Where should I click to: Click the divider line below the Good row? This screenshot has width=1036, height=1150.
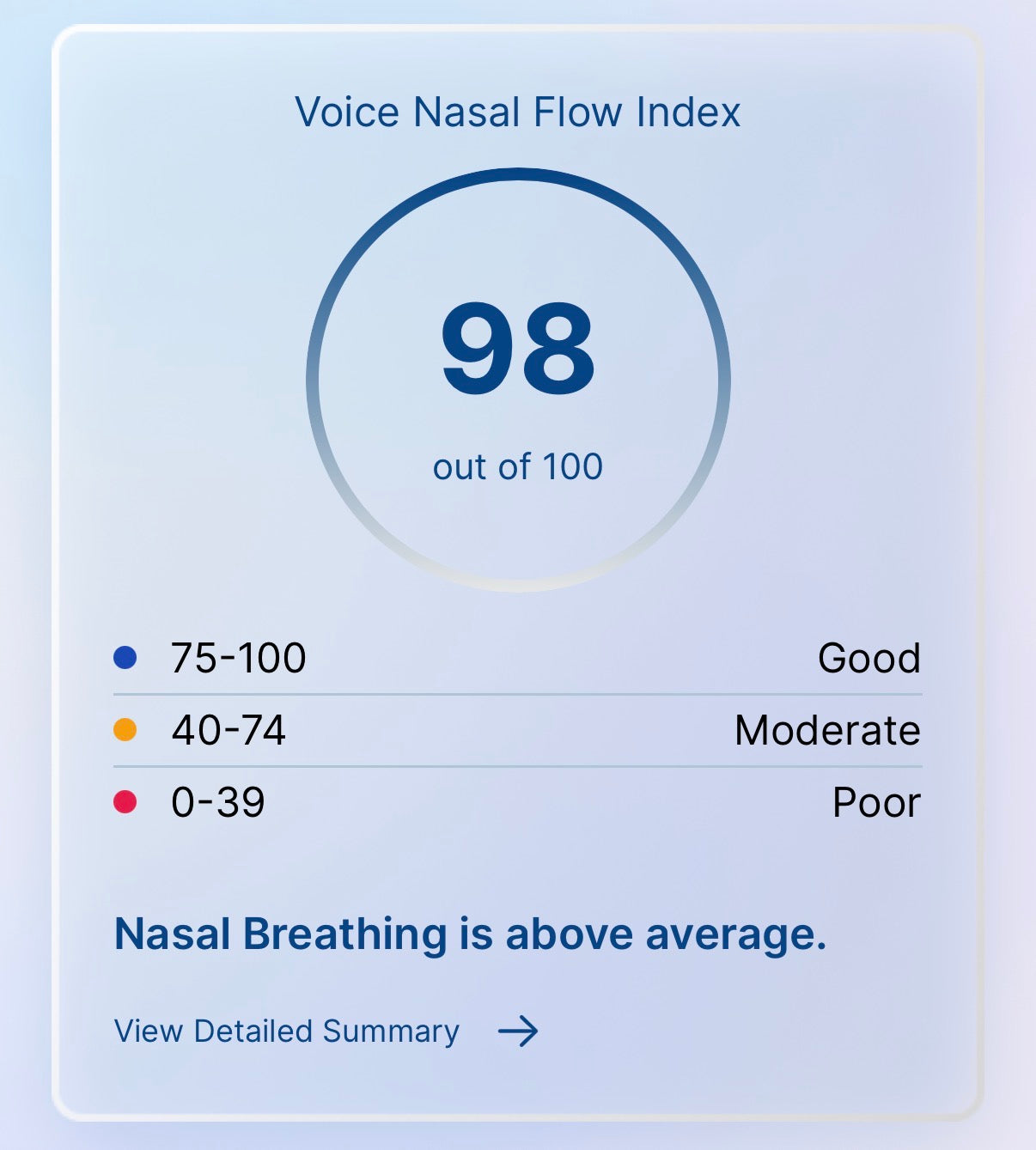tap(518, 694)
